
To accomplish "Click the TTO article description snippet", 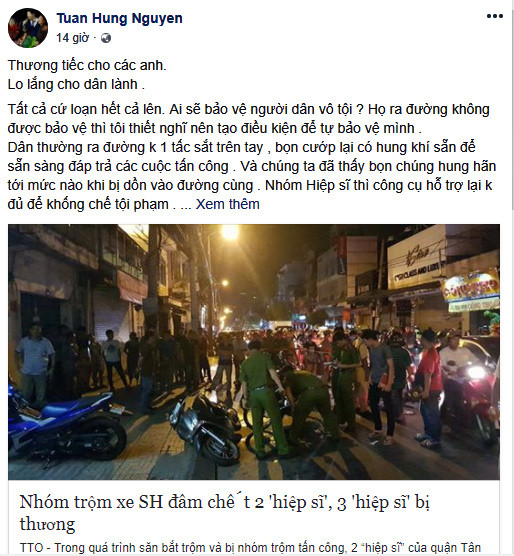I will (250, 547).
